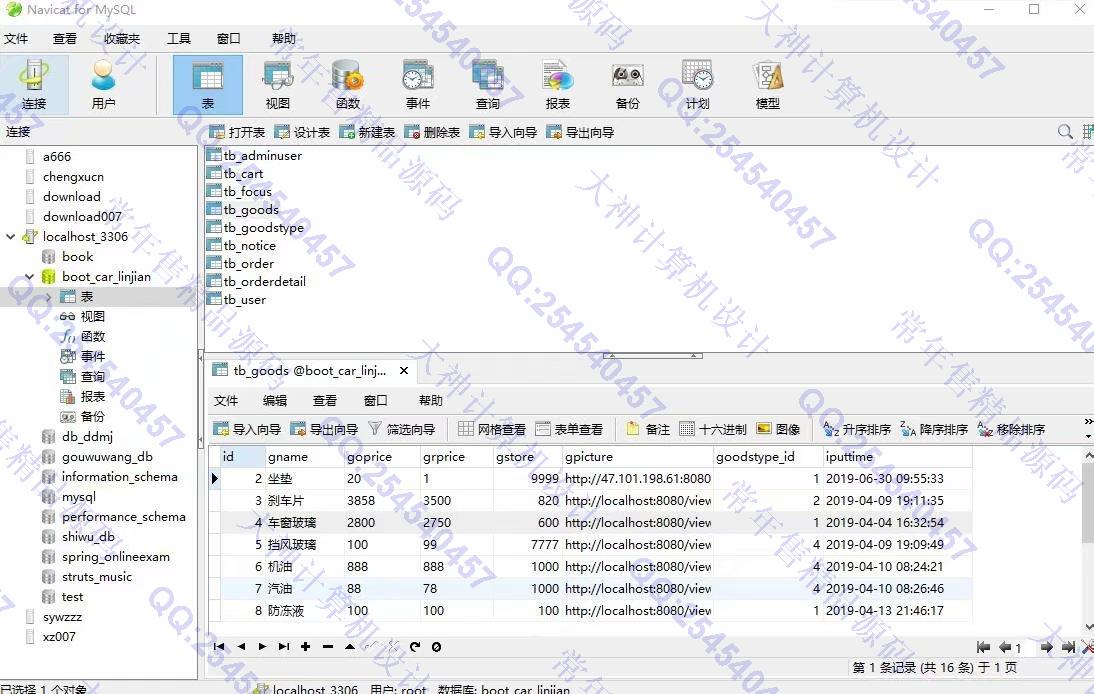
Task: Click the 连接 (Connection) toolbar icon
Action: (x=34, y=84)
